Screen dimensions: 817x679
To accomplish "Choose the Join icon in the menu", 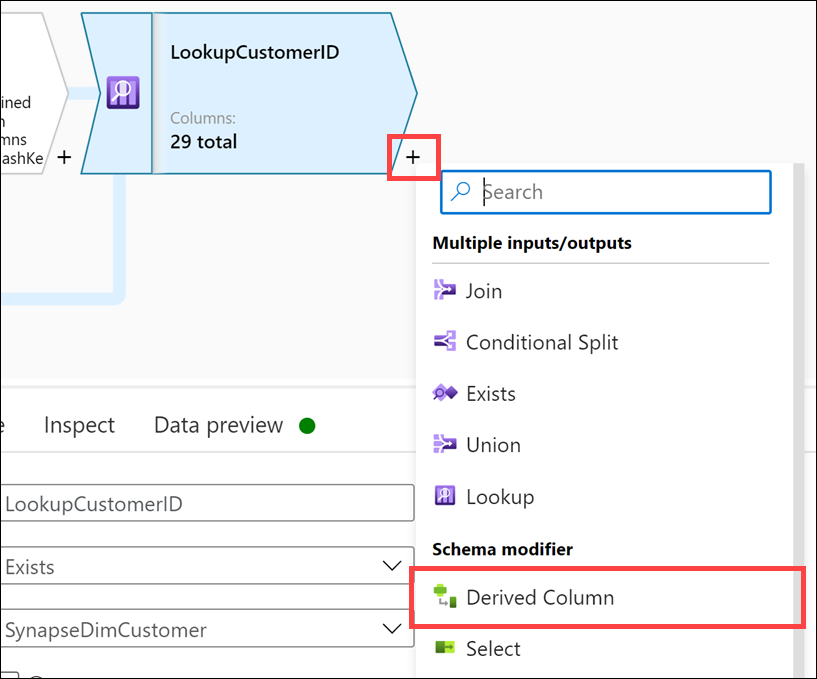I will (444, 290).
